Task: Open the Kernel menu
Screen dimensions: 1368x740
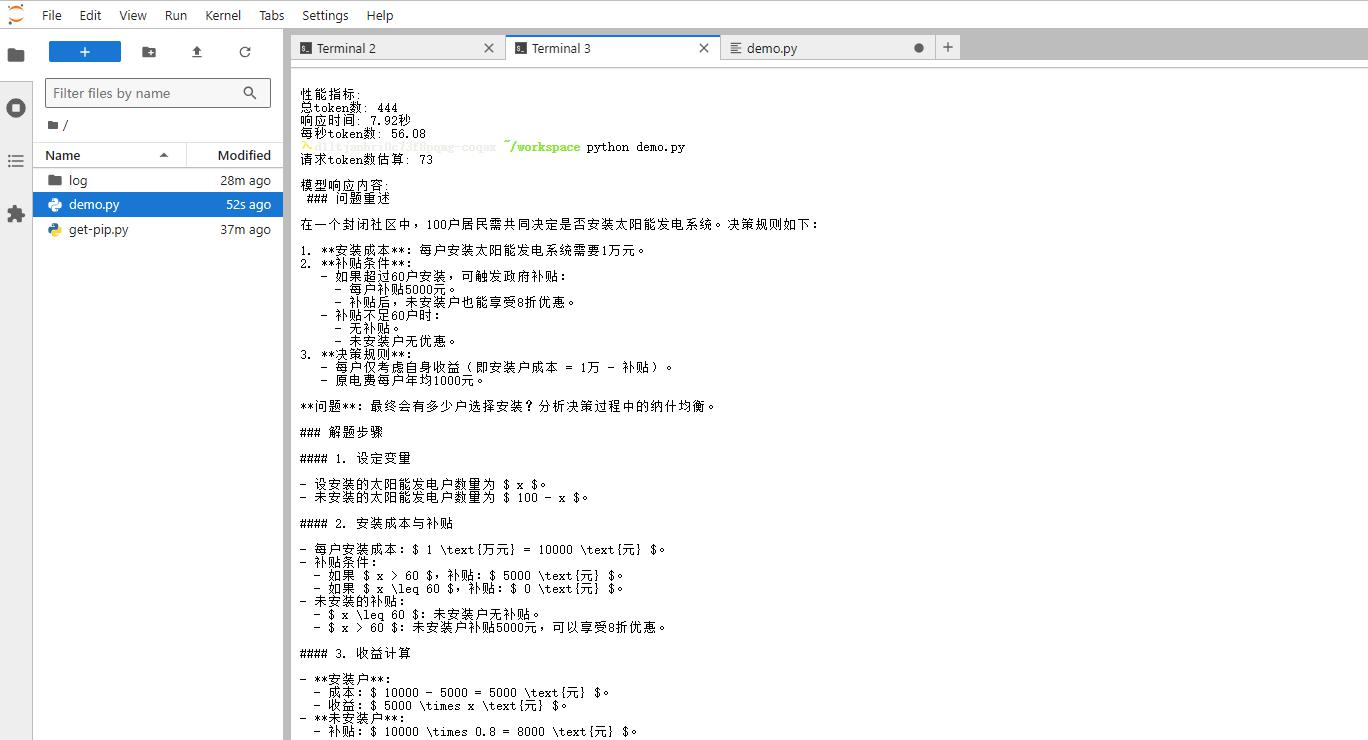Action: pos(223,15)
